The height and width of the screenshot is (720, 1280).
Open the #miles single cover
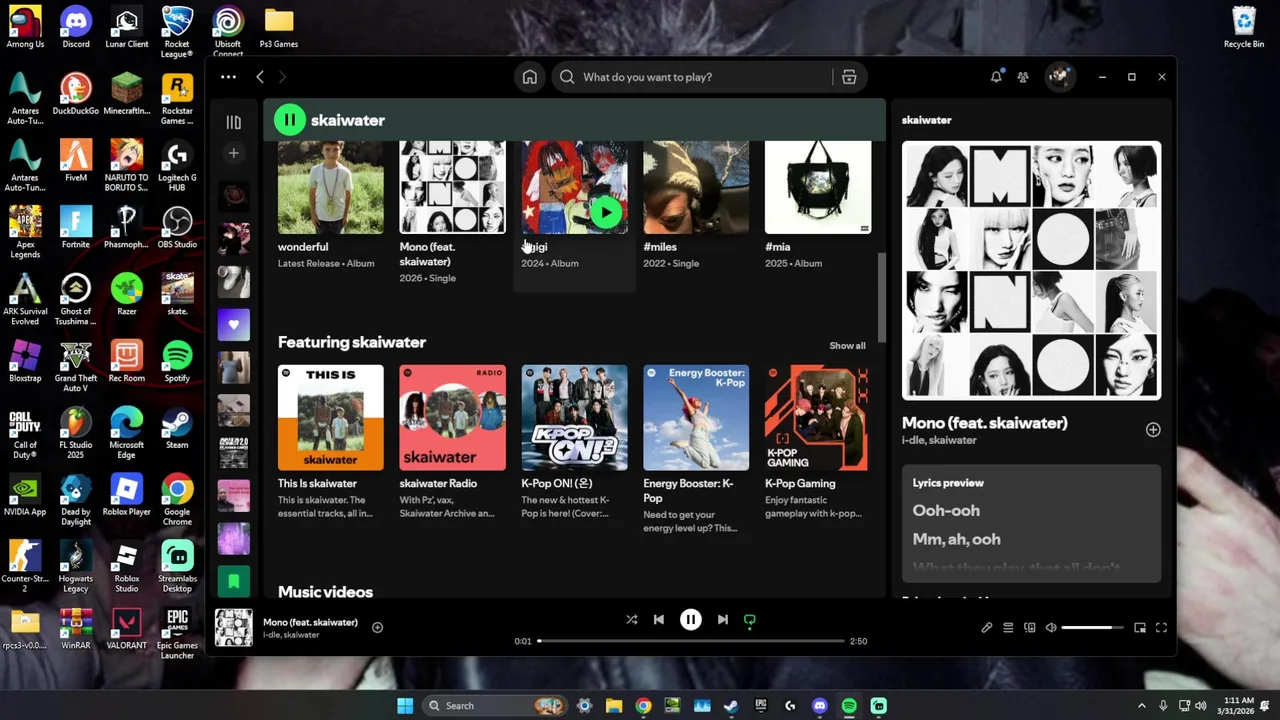pyautogui.click(x=696, y=187)
